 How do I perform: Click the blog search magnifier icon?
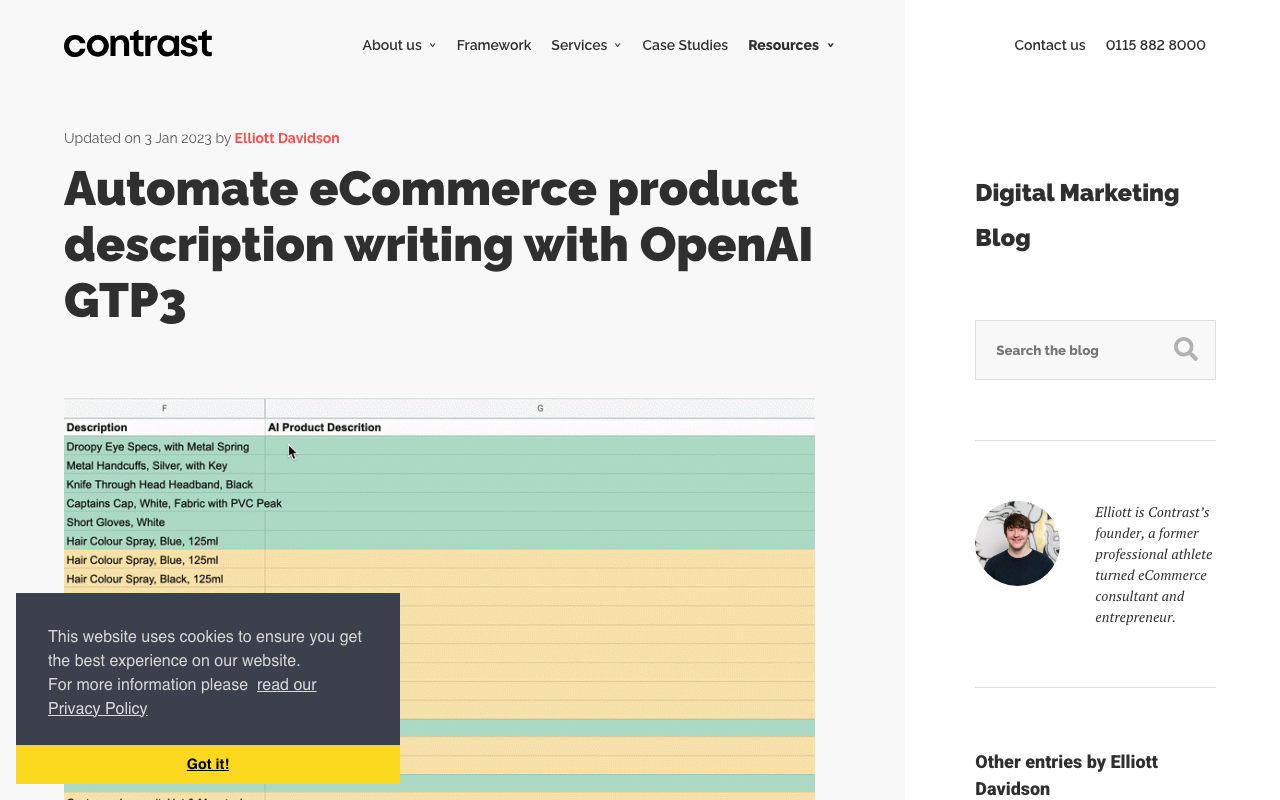[x=1186, y=349]
